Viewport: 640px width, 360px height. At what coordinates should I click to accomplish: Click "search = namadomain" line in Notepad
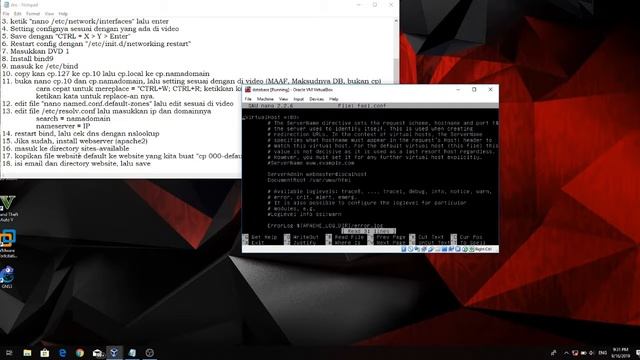(73, 118)
